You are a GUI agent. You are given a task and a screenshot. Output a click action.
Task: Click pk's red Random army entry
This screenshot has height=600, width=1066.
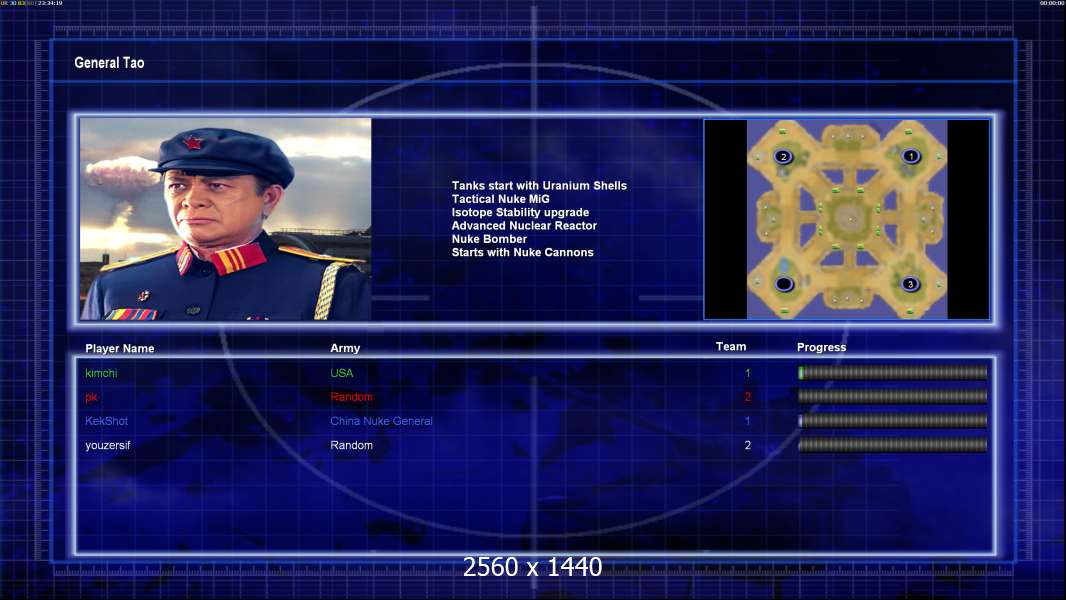pos(351,397)
